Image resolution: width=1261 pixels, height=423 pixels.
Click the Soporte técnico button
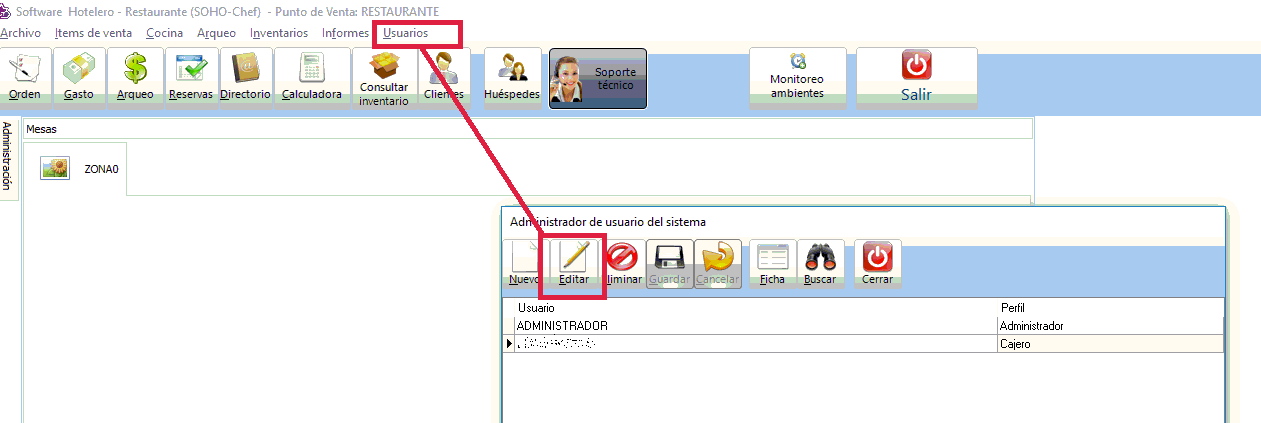click(598, 78)
